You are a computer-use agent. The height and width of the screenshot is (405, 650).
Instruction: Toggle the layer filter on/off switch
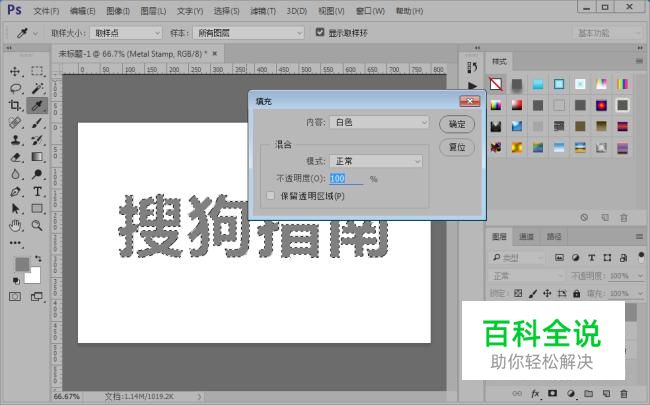[x=641, y=257]
